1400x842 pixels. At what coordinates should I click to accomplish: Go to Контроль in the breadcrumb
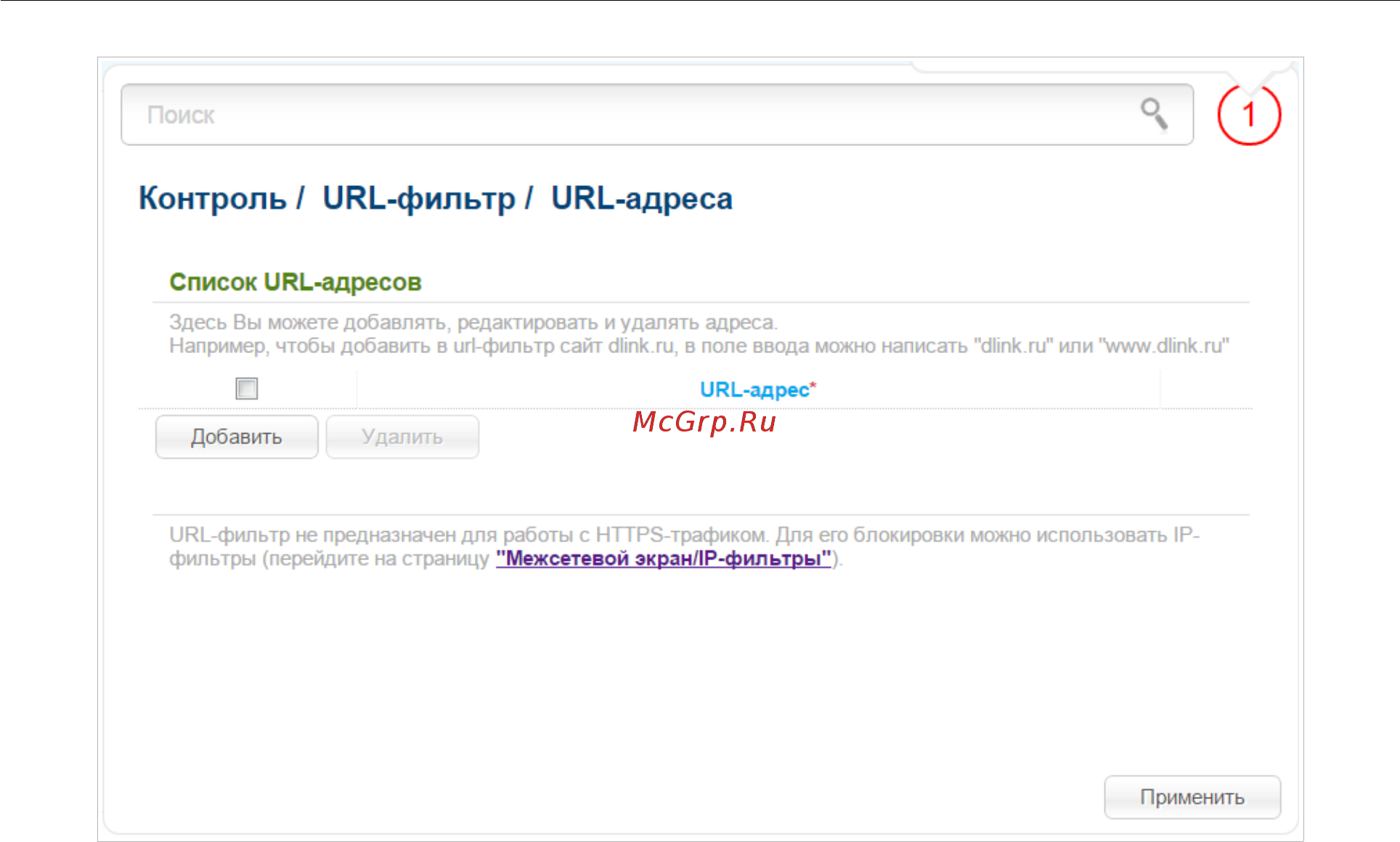(213, 198)
